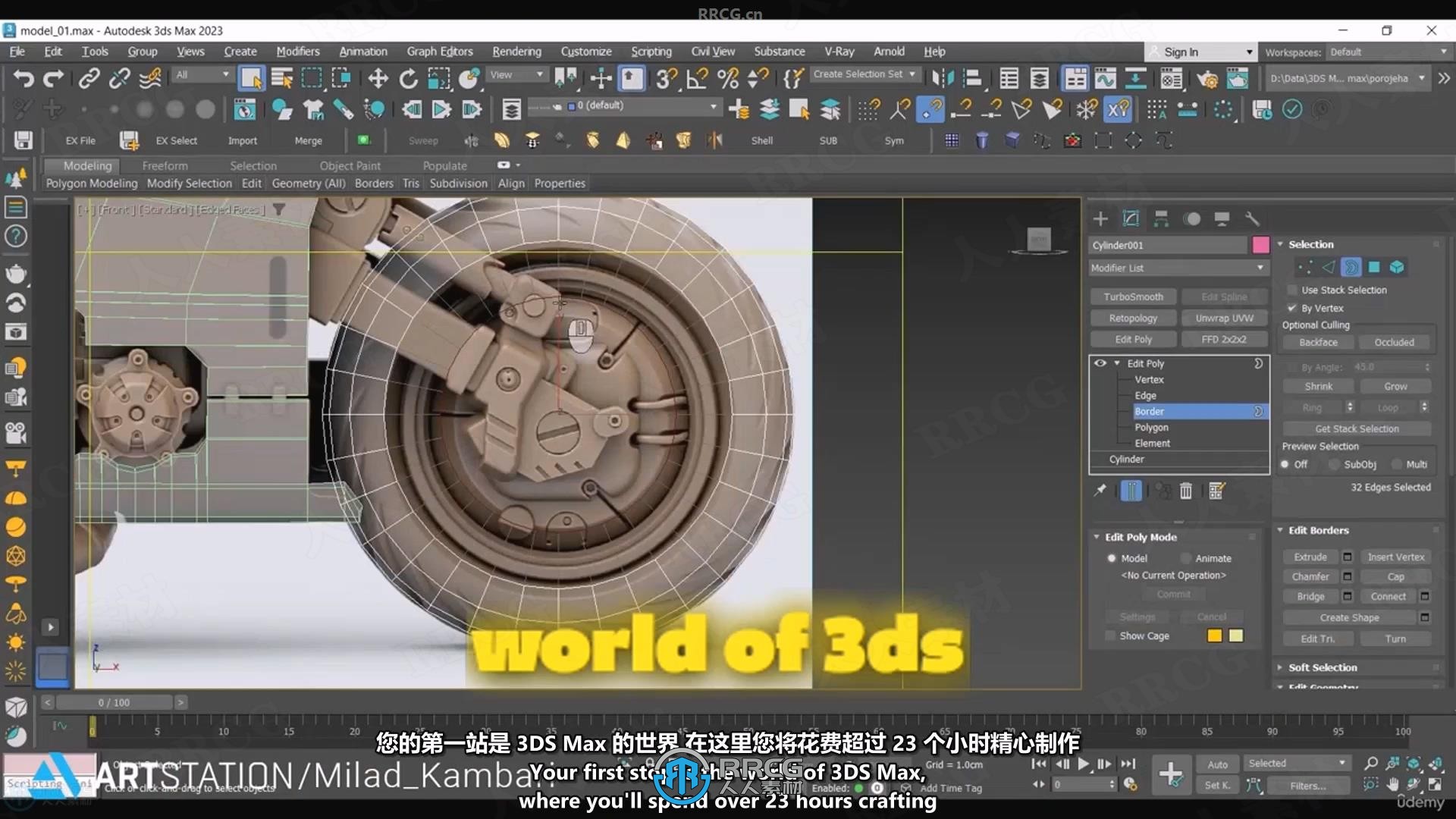Open the Modifier List dropdown
Screen dimensions: 1456x819
point(1178,268)
